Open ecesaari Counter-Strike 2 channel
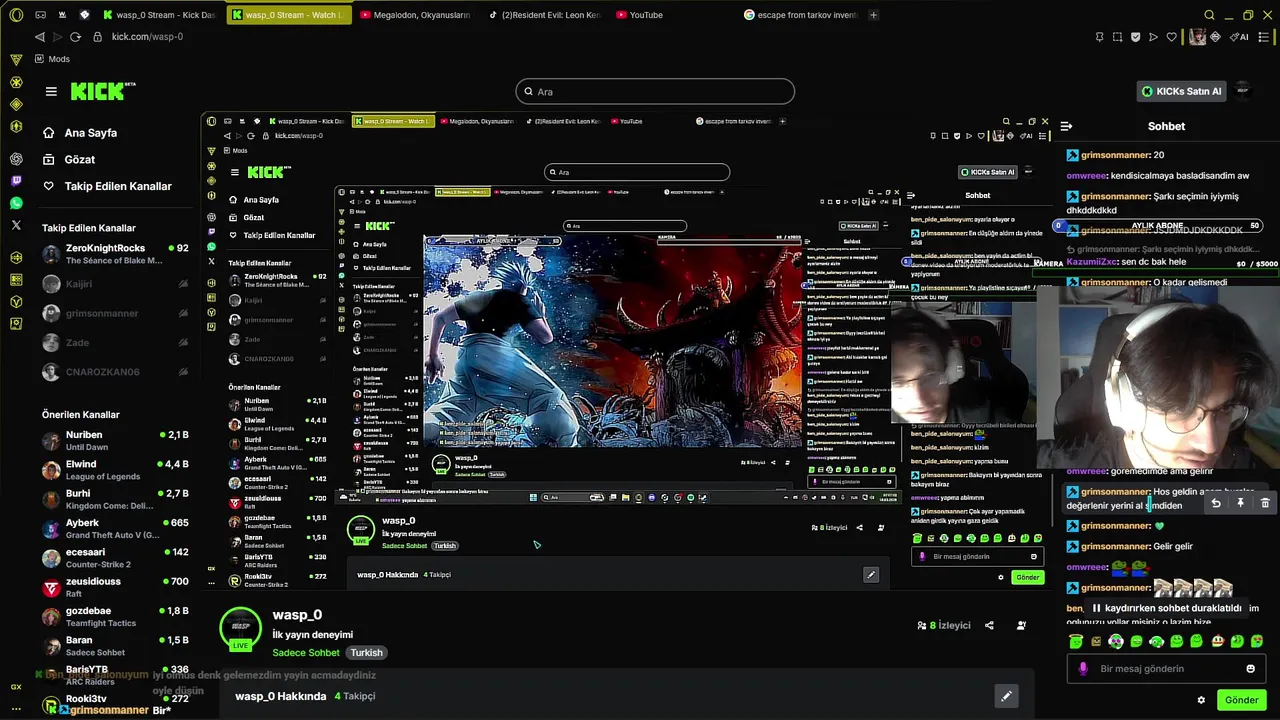1280x720 pixels. point(115,558)
